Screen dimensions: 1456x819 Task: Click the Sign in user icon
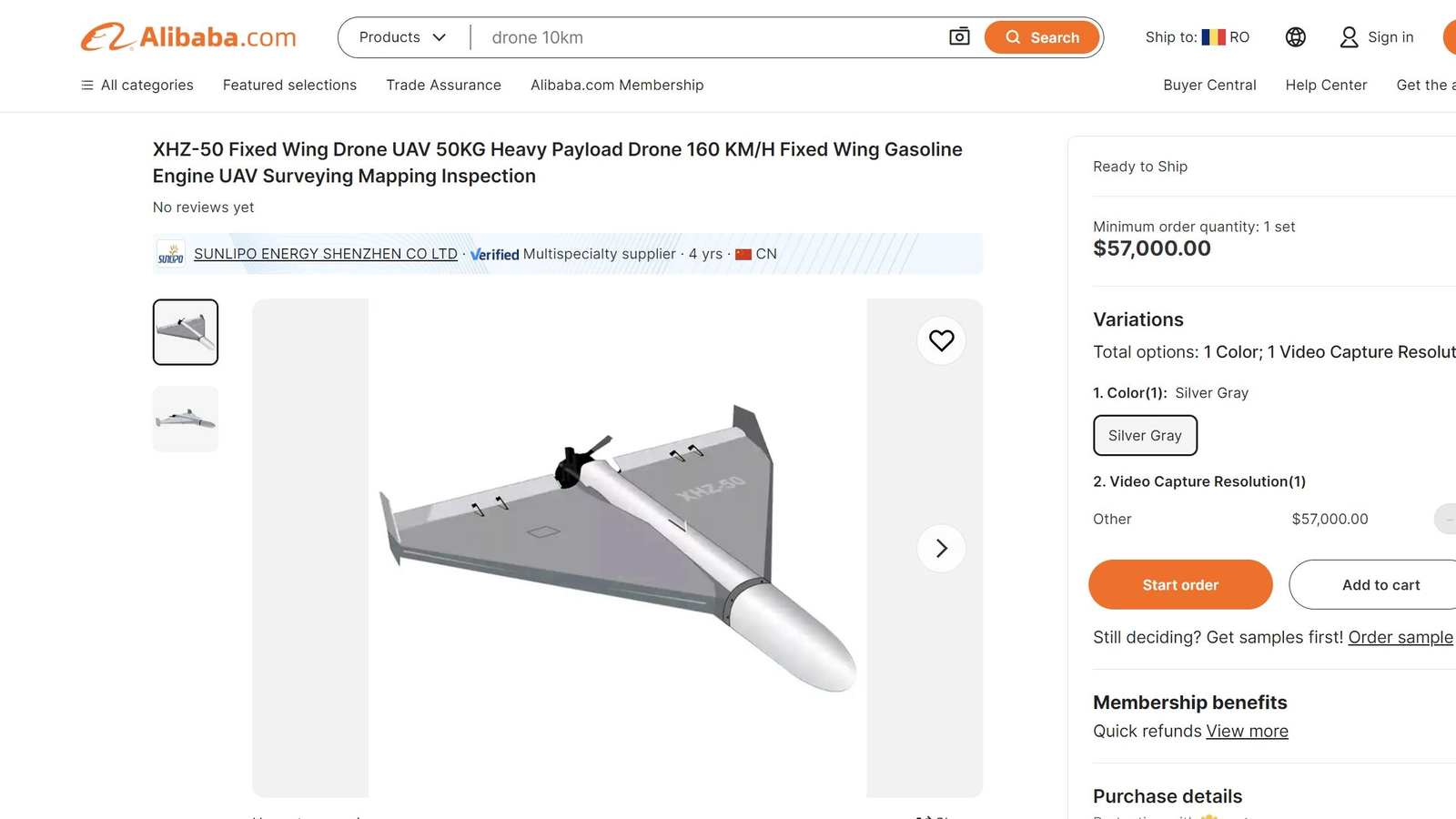[1349, 37]
